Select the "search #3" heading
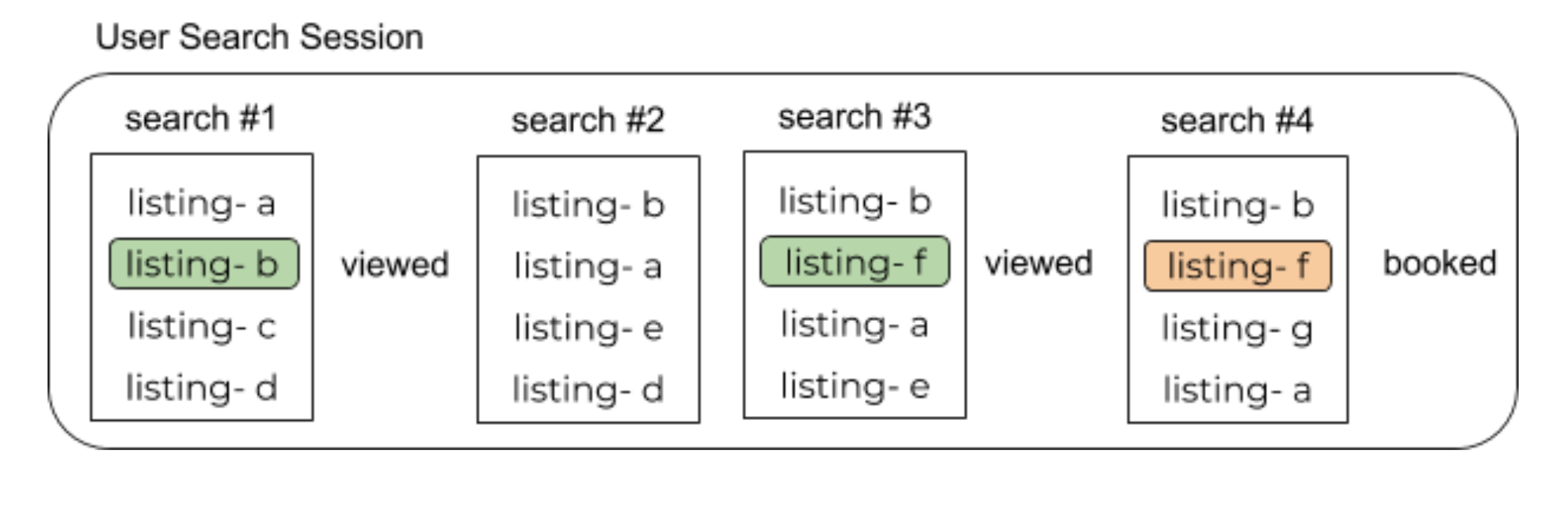The width and height of the screenshot is (1568, 523). 854,117
